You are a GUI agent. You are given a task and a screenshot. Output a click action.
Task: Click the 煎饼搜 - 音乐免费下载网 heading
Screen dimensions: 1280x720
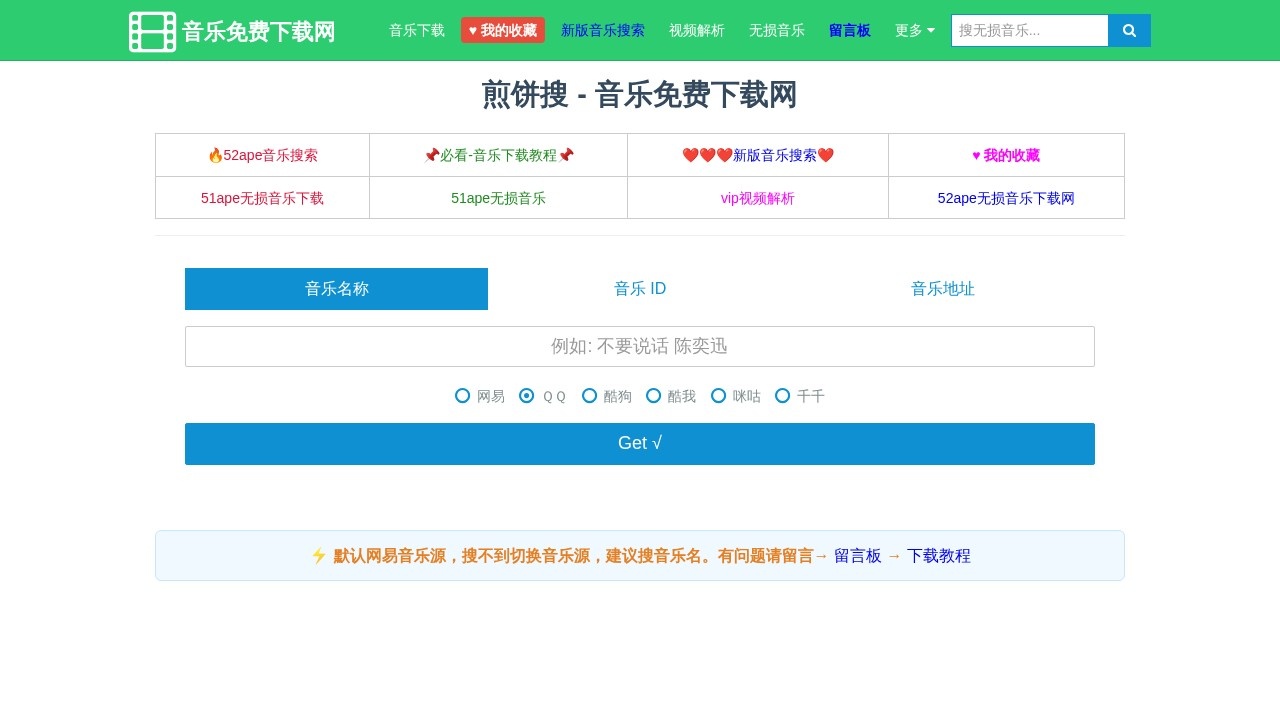pyautogui.click(x=640, y=95)
